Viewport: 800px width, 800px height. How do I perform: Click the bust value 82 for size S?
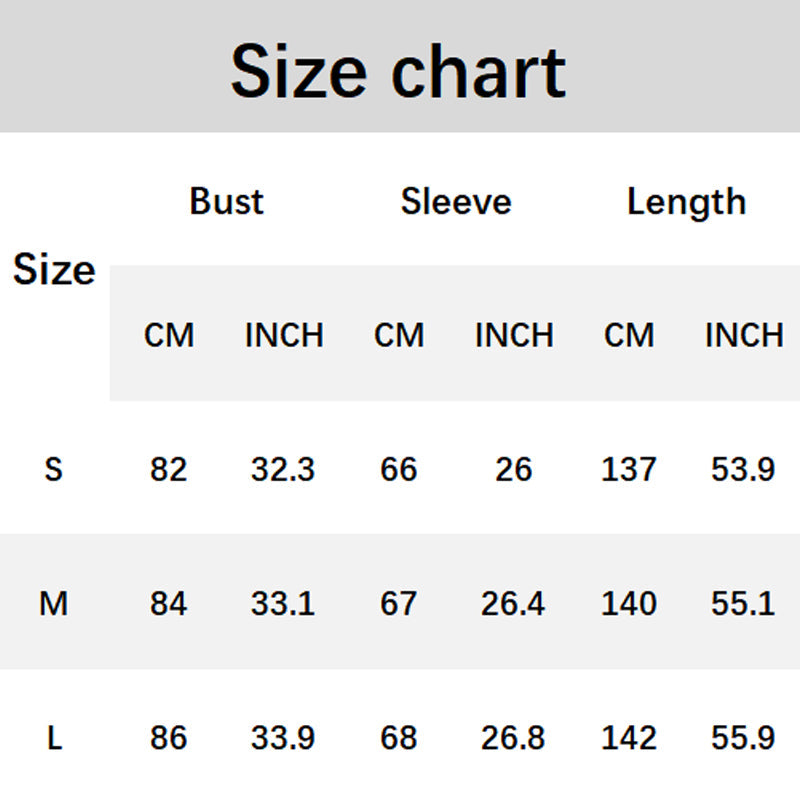[x=169, y=468]
